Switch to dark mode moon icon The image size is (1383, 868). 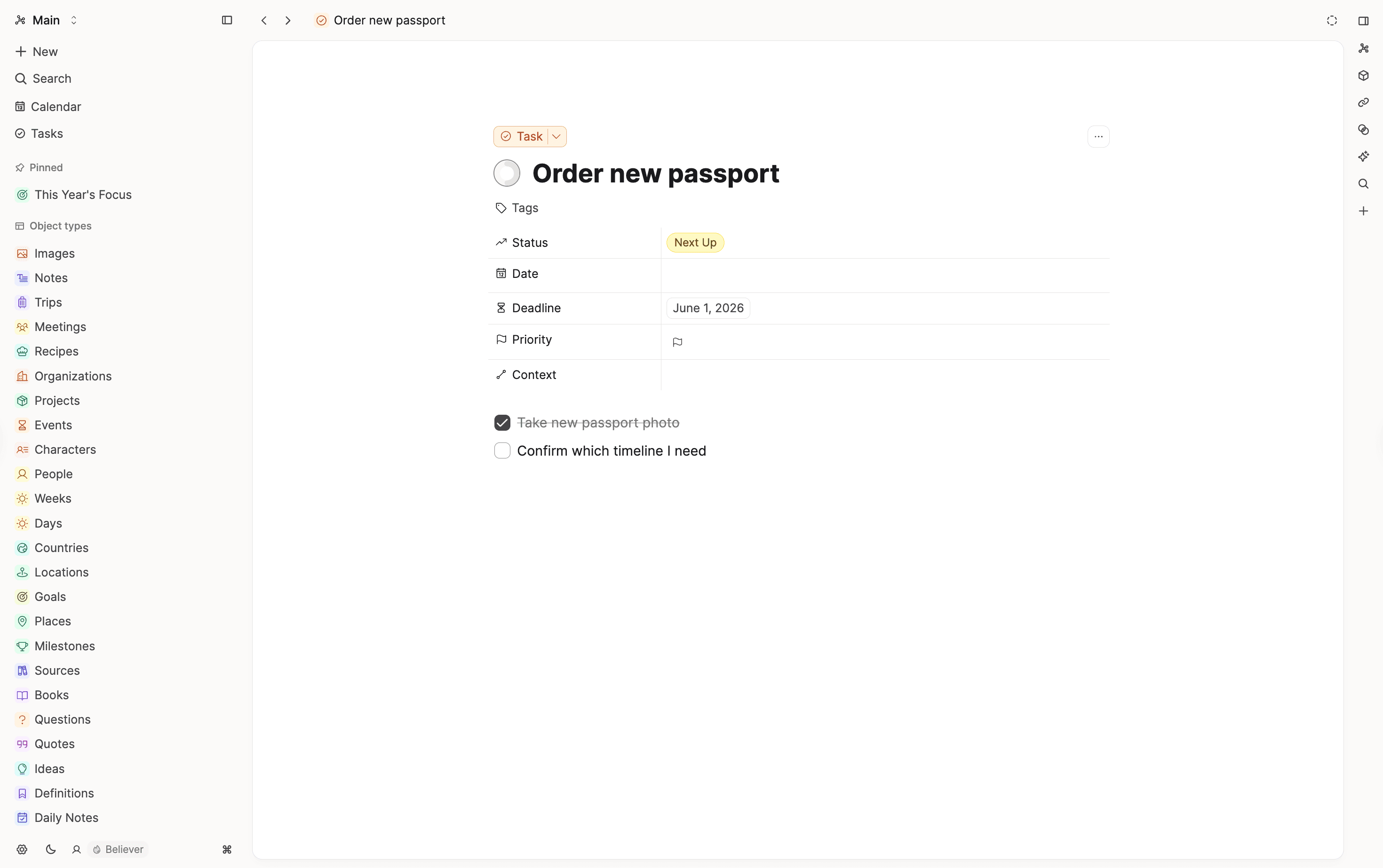(50, 849)
